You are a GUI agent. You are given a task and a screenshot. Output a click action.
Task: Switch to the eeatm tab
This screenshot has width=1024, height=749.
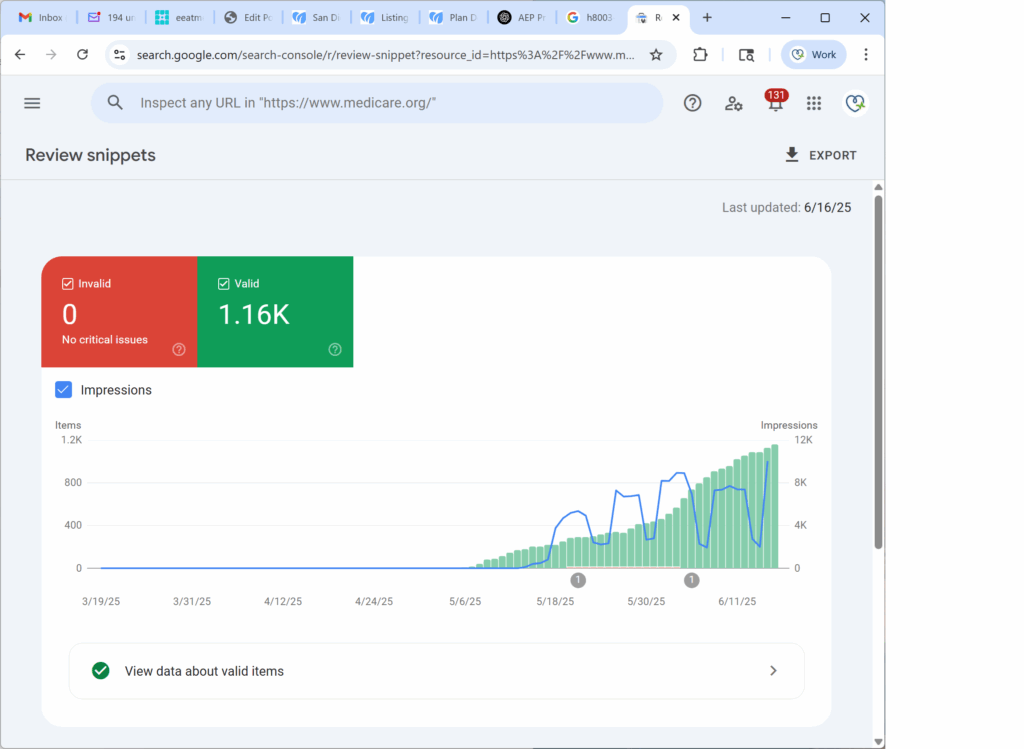coord(180,18)
